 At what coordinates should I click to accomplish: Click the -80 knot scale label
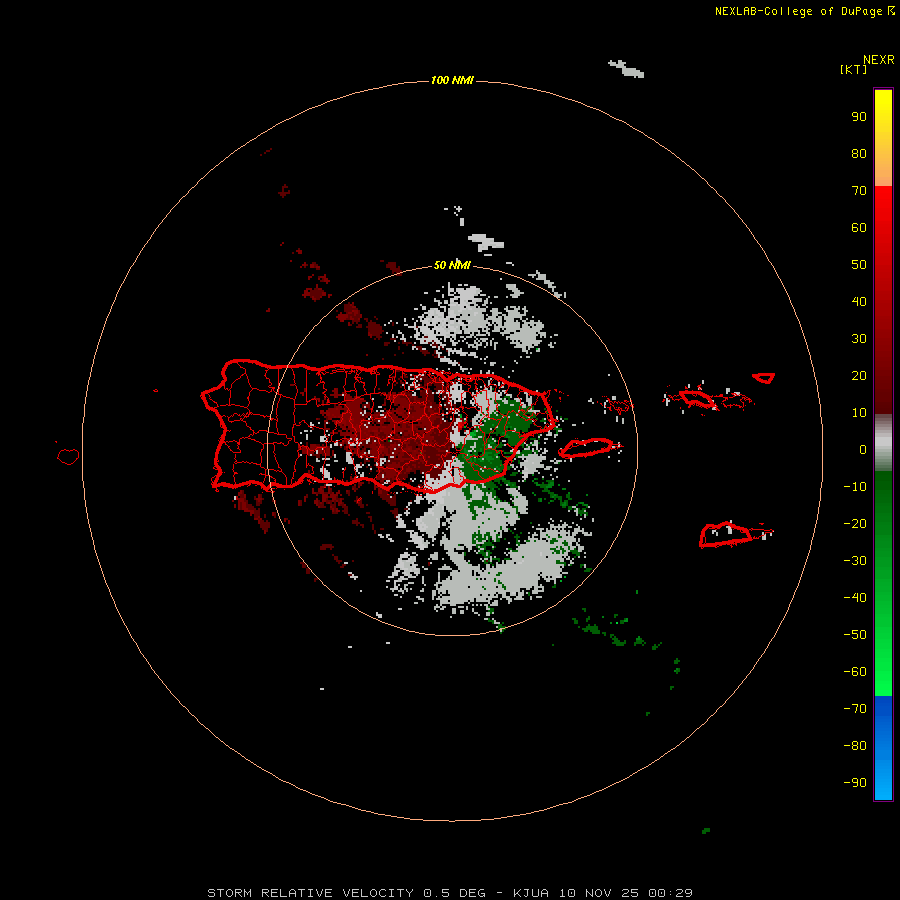coord(855,746)
